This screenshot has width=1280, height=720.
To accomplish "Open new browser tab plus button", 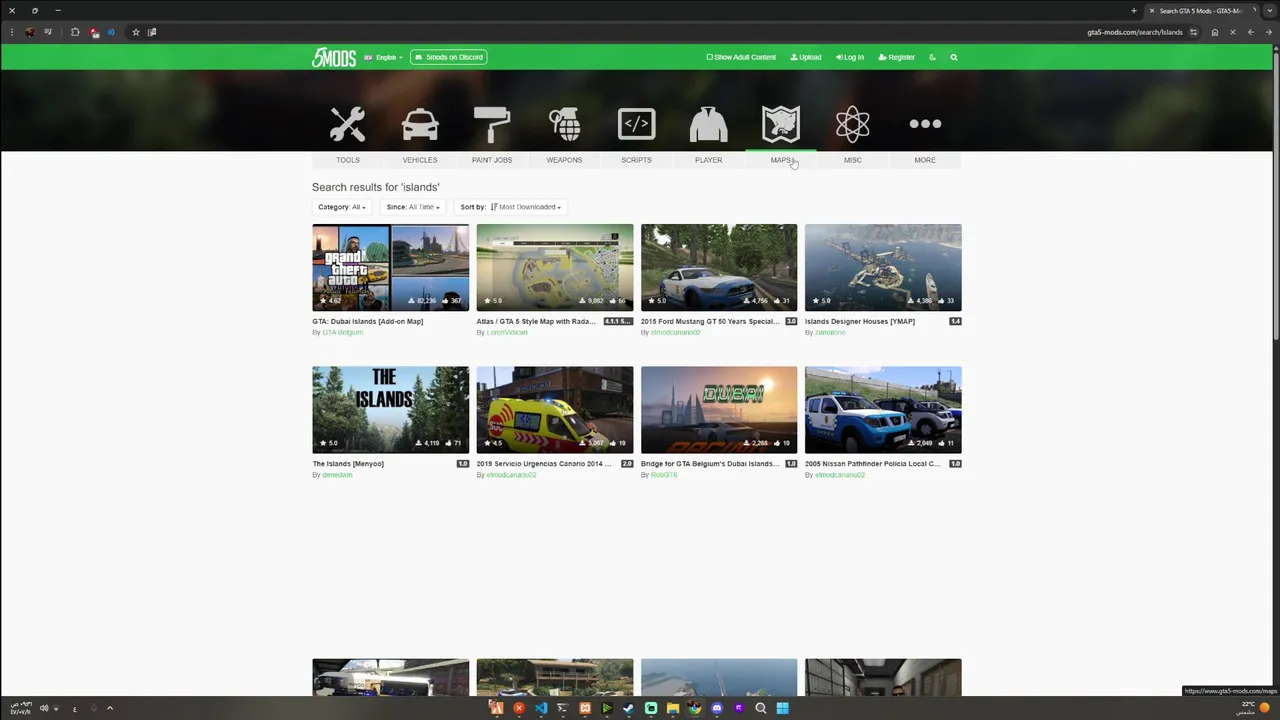I will click(x=1134, y=11).
